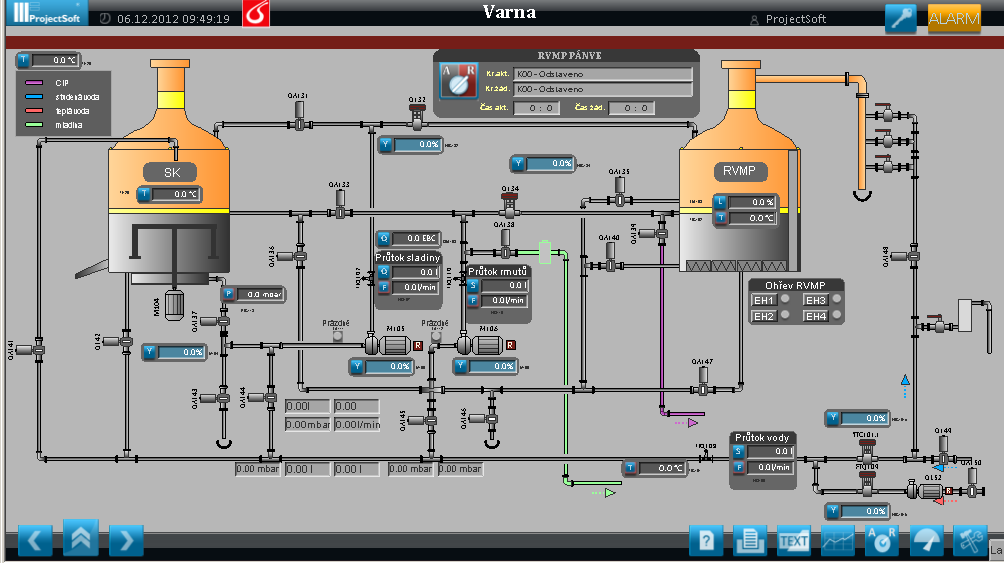The height and width of the screenshot is (563, 1004).
Task: Select valve QA140
Action: tap(610, 256)
